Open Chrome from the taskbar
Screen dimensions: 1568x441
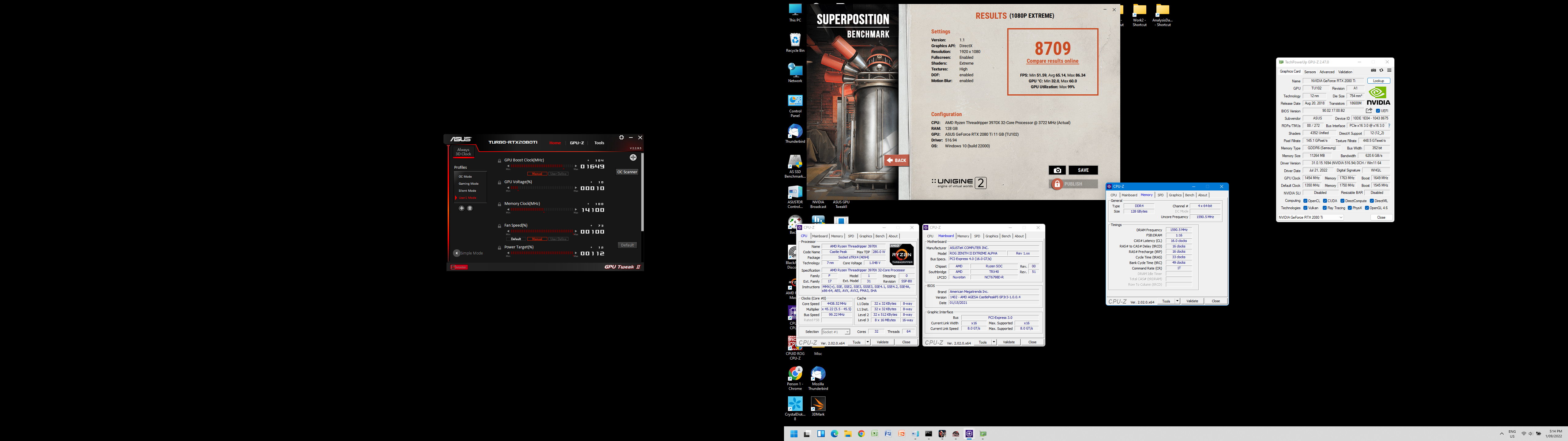[861, 434]
